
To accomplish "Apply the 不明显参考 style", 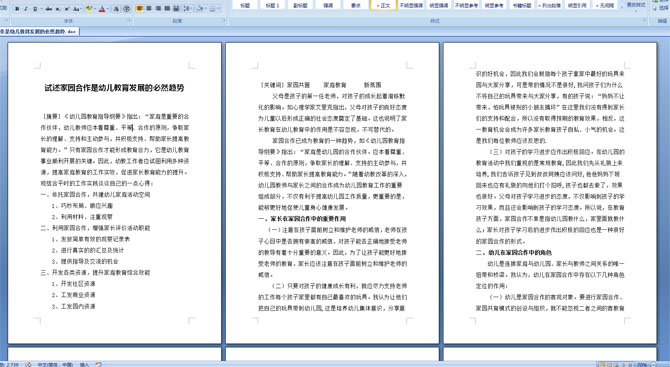I will (x=466, y=5).
